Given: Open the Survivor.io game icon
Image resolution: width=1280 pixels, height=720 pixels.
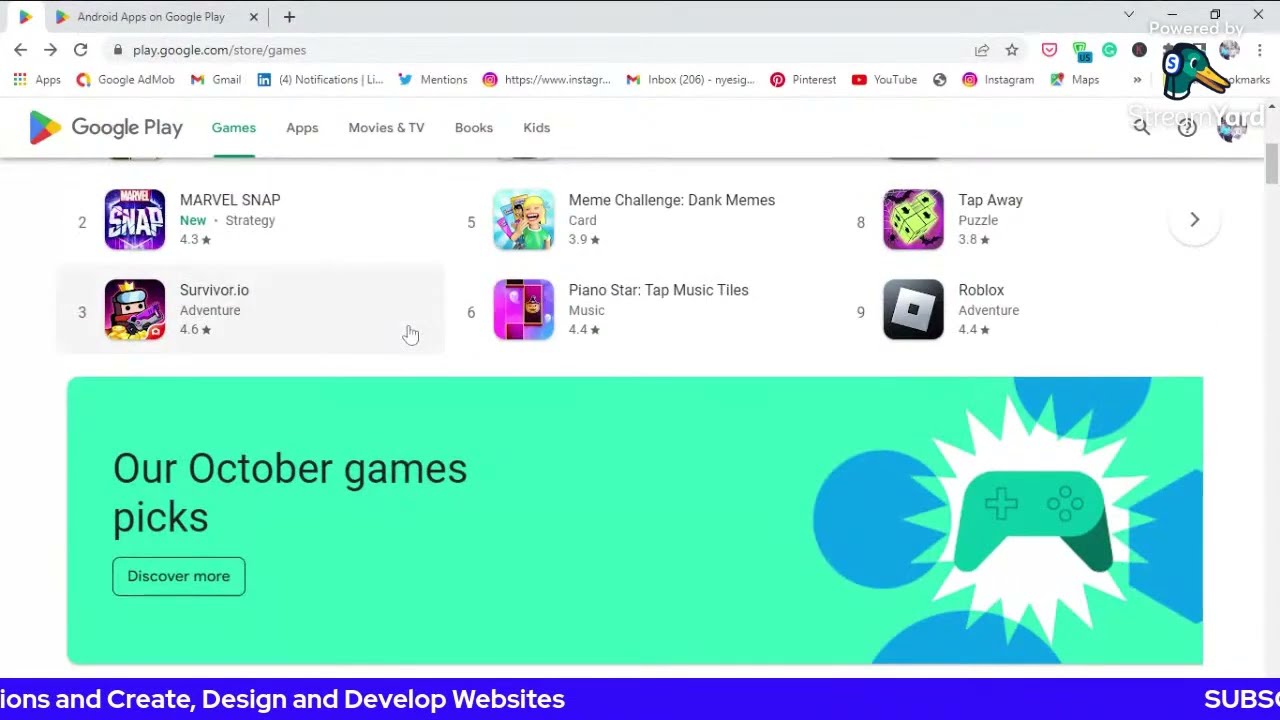Looking at the screenshot, I should coord(135,309).
